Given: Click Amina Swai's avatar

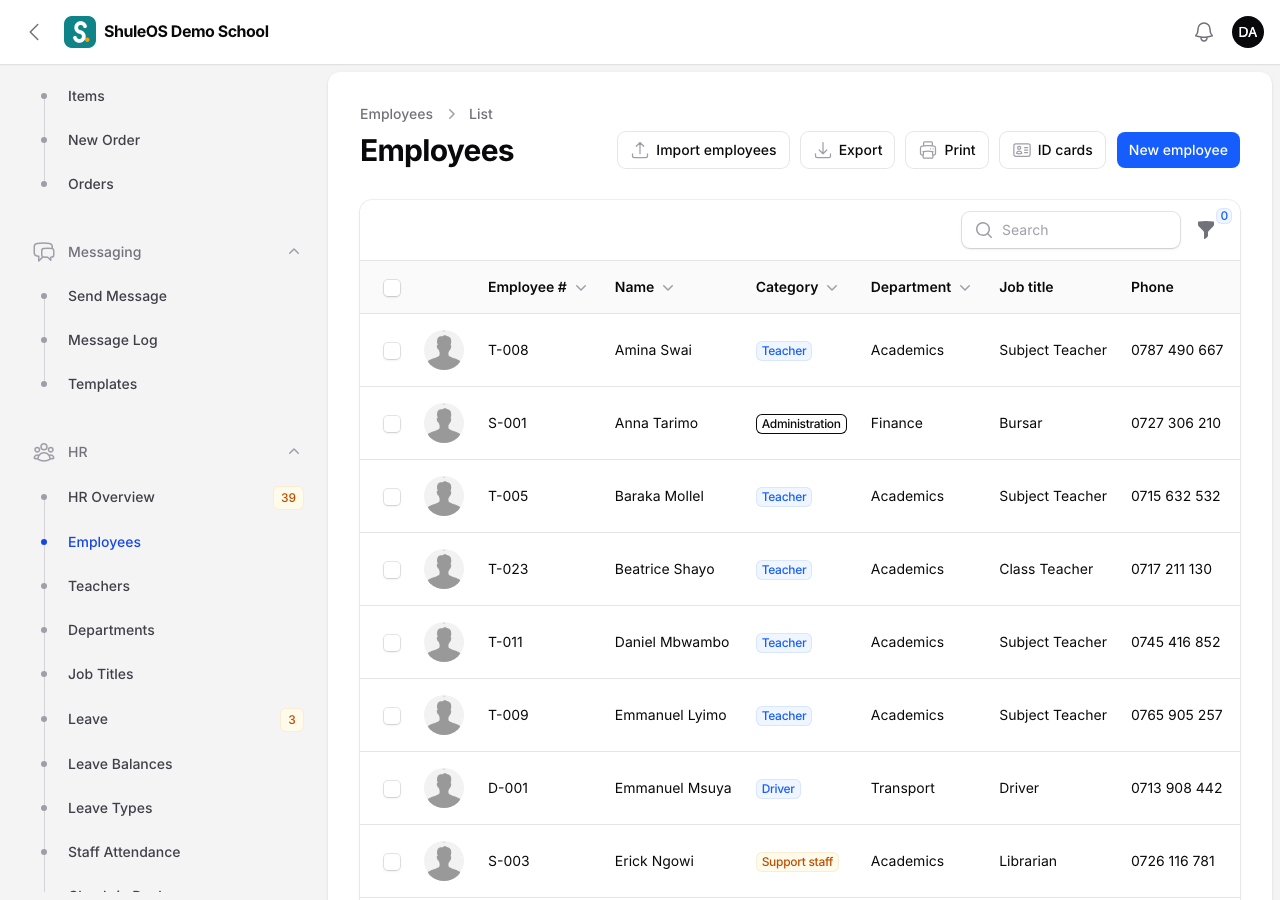Looking at the screenshot, I should [444, 350].
